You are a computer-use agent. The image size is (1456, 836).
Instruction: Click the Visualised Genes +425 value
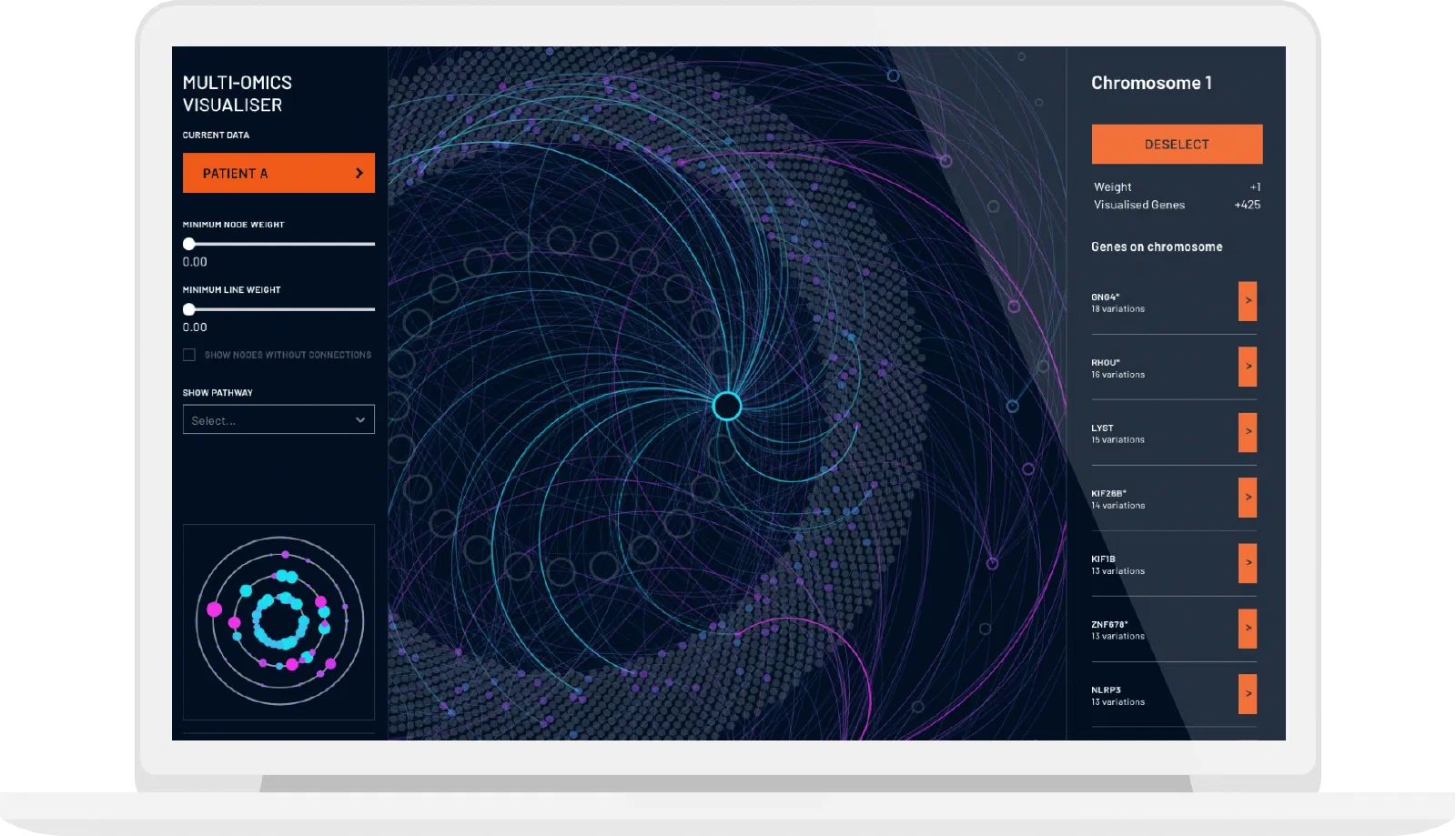[x=1247, y=205]
